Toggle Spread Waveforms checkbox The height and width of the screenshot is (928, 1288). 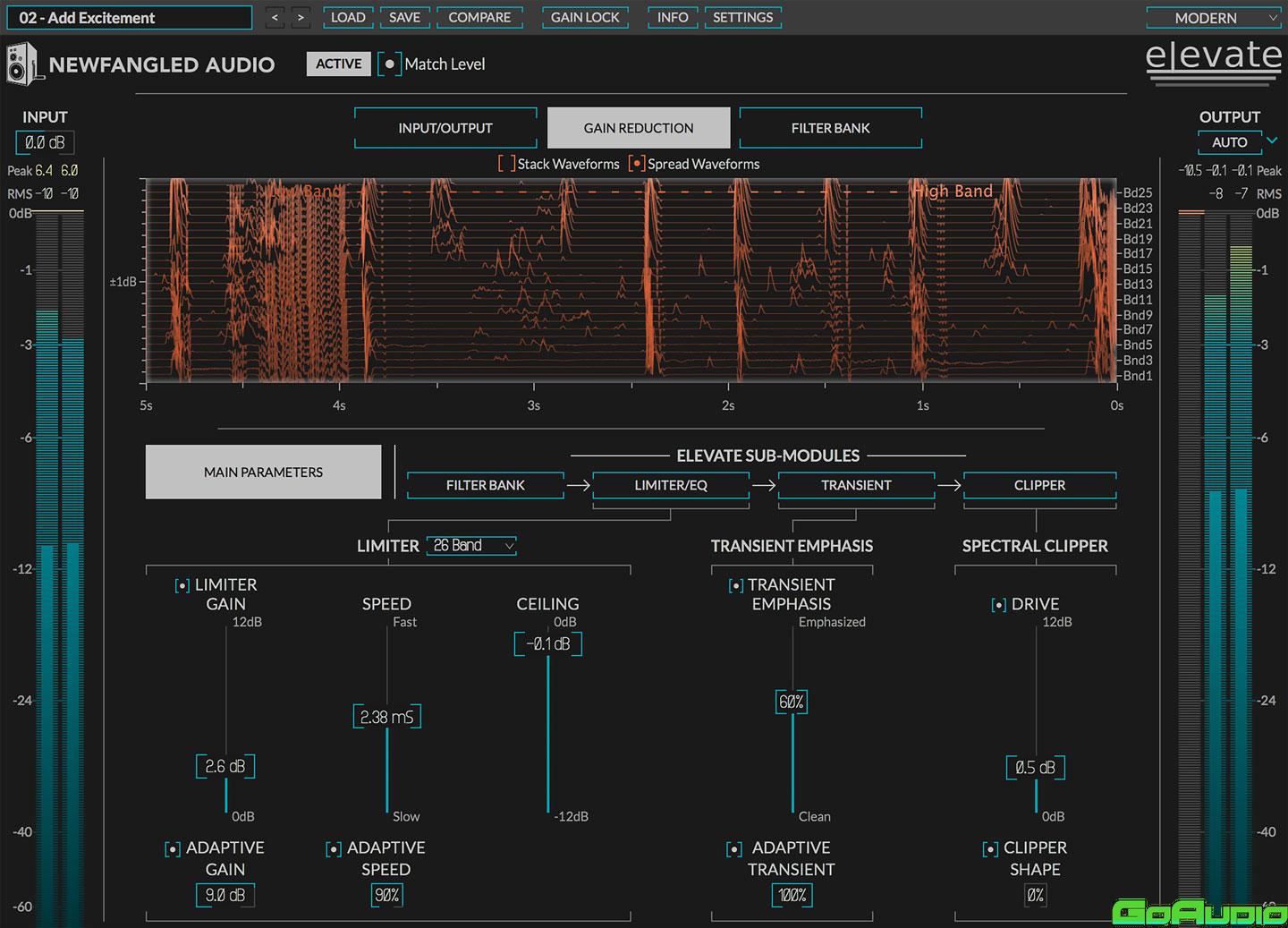point(637,164)
